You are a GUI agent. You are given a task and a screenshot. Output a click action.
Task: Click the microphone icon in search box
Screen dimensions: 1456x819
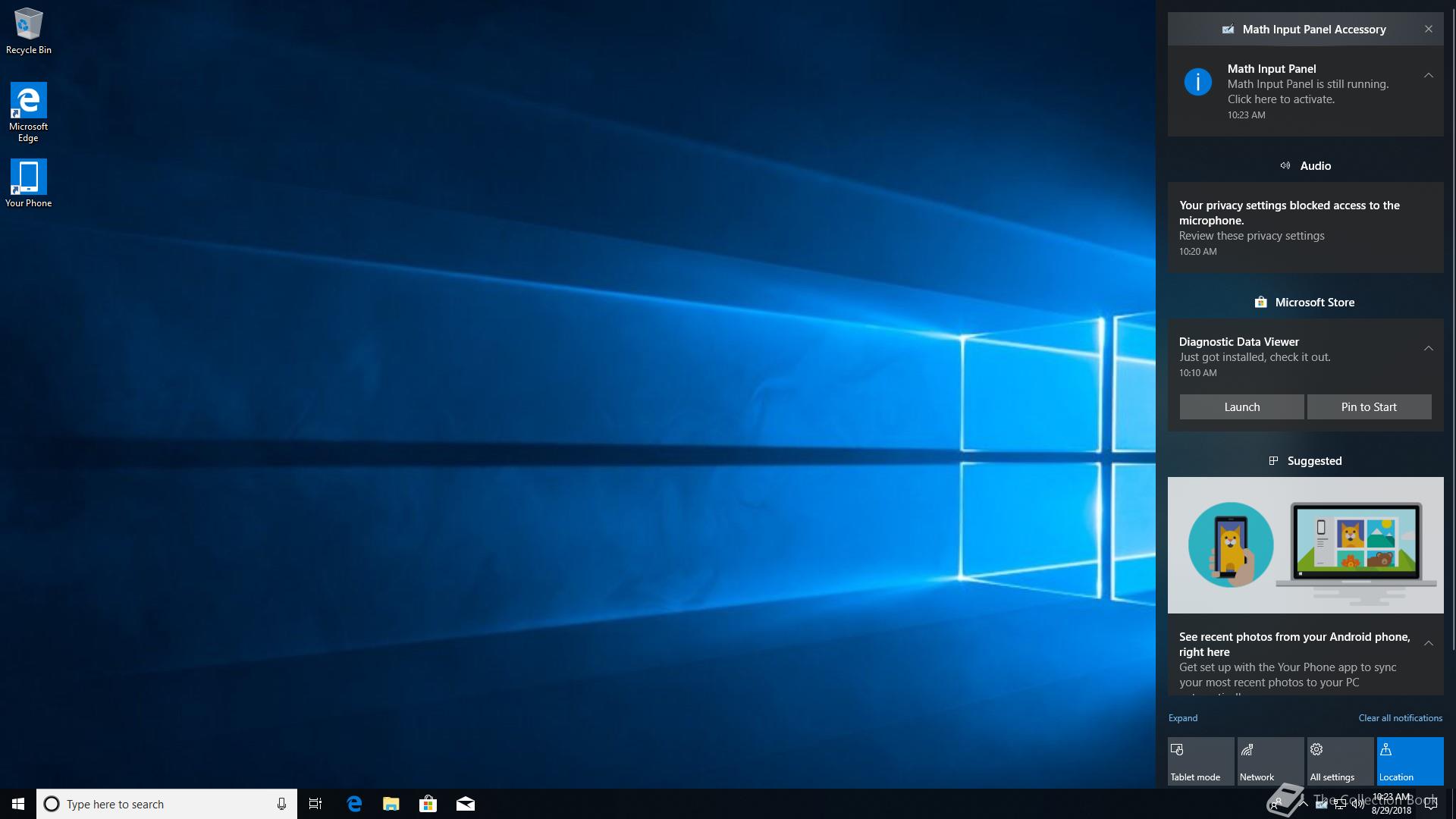pyautogui.click(x=281, y=804)
